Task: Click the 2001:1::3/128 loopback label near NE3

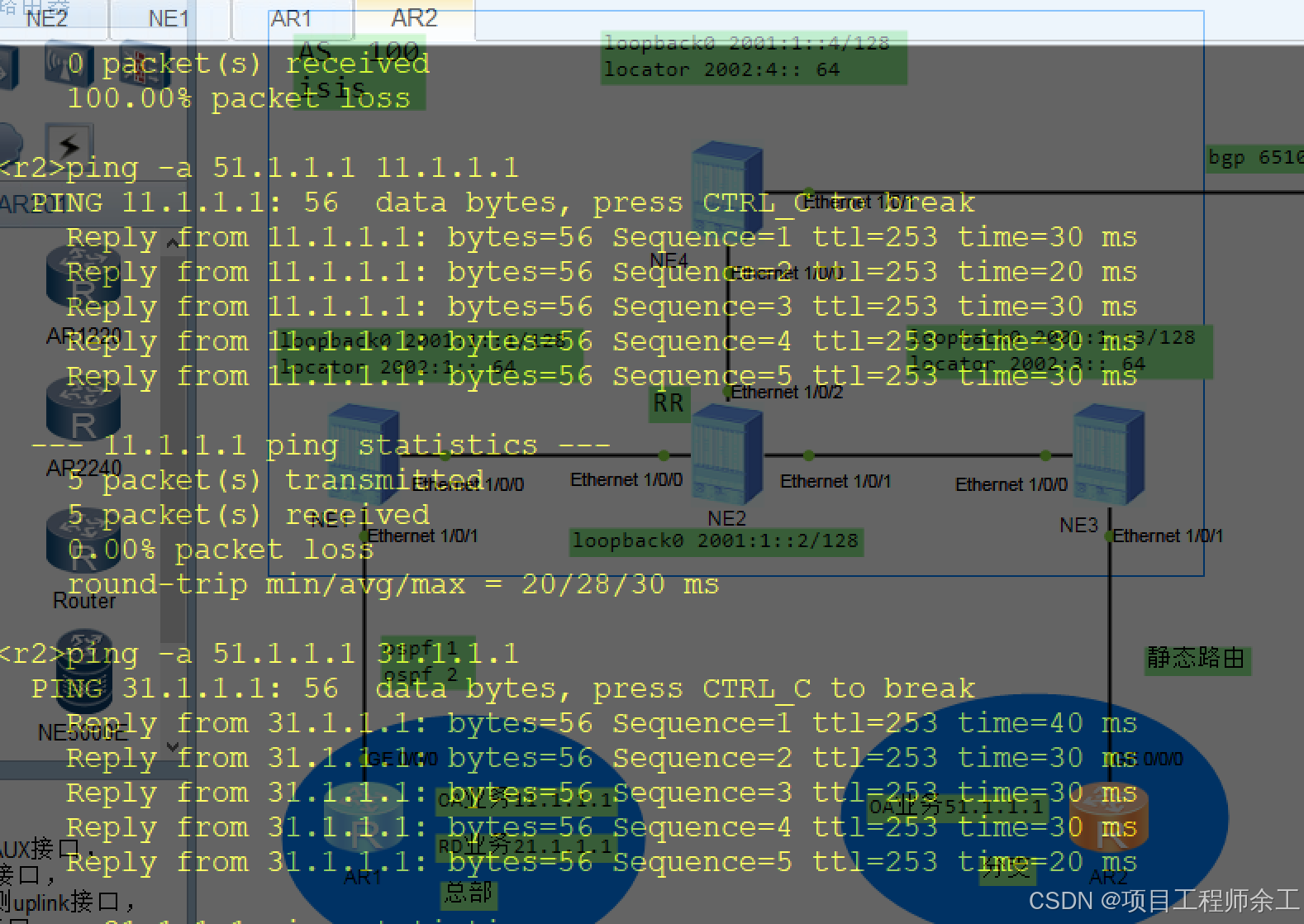Action: coord(1059,350)
